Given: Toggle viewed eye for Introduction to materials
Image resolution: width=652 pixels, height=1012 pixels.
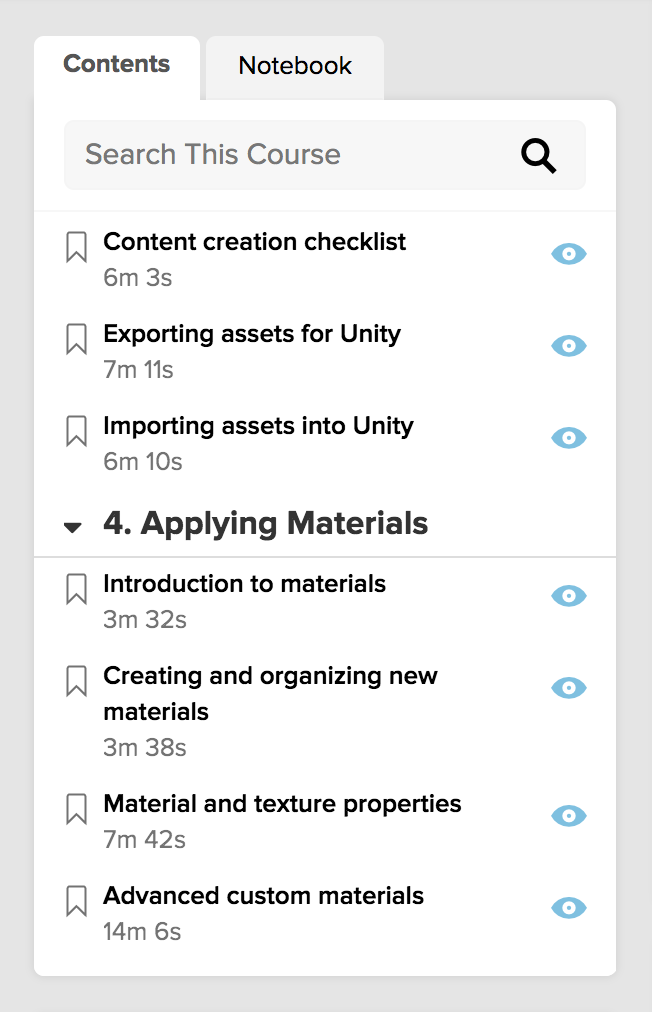Looking at the screenshot, I should (x=569, y=596).
